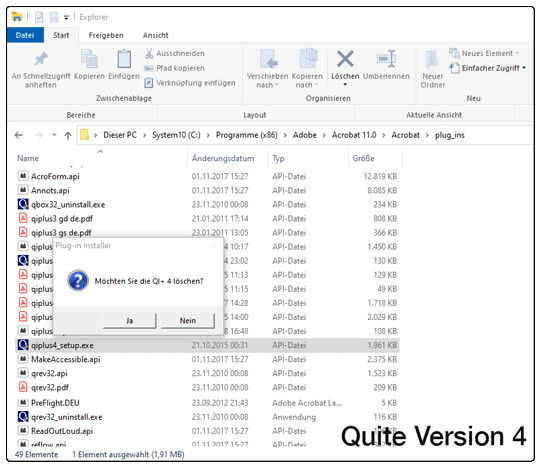Viewport: 540px width, 467px height.
Task: Open the recent locations dropdown chevron
Action: (x=54, y=135)
